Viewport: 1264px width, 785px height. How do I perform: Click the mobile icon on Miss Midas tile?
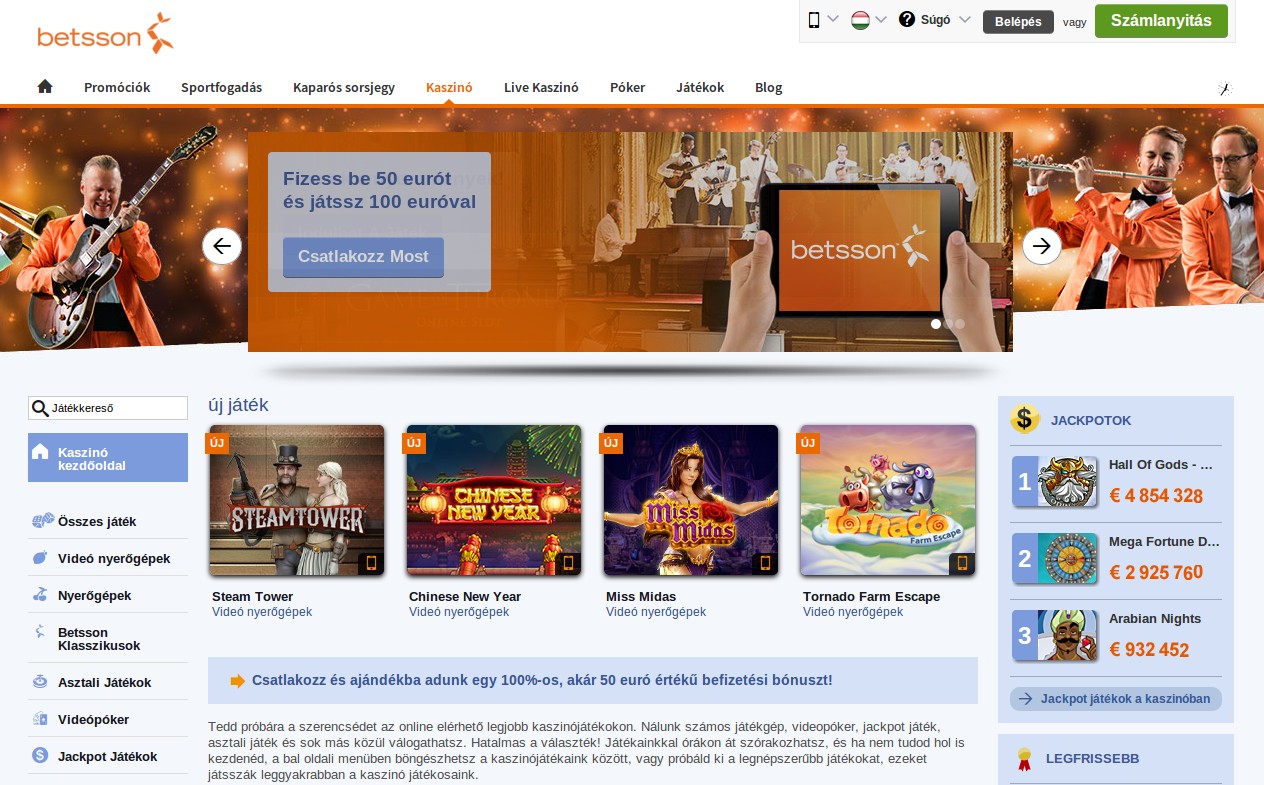[765, 563]
